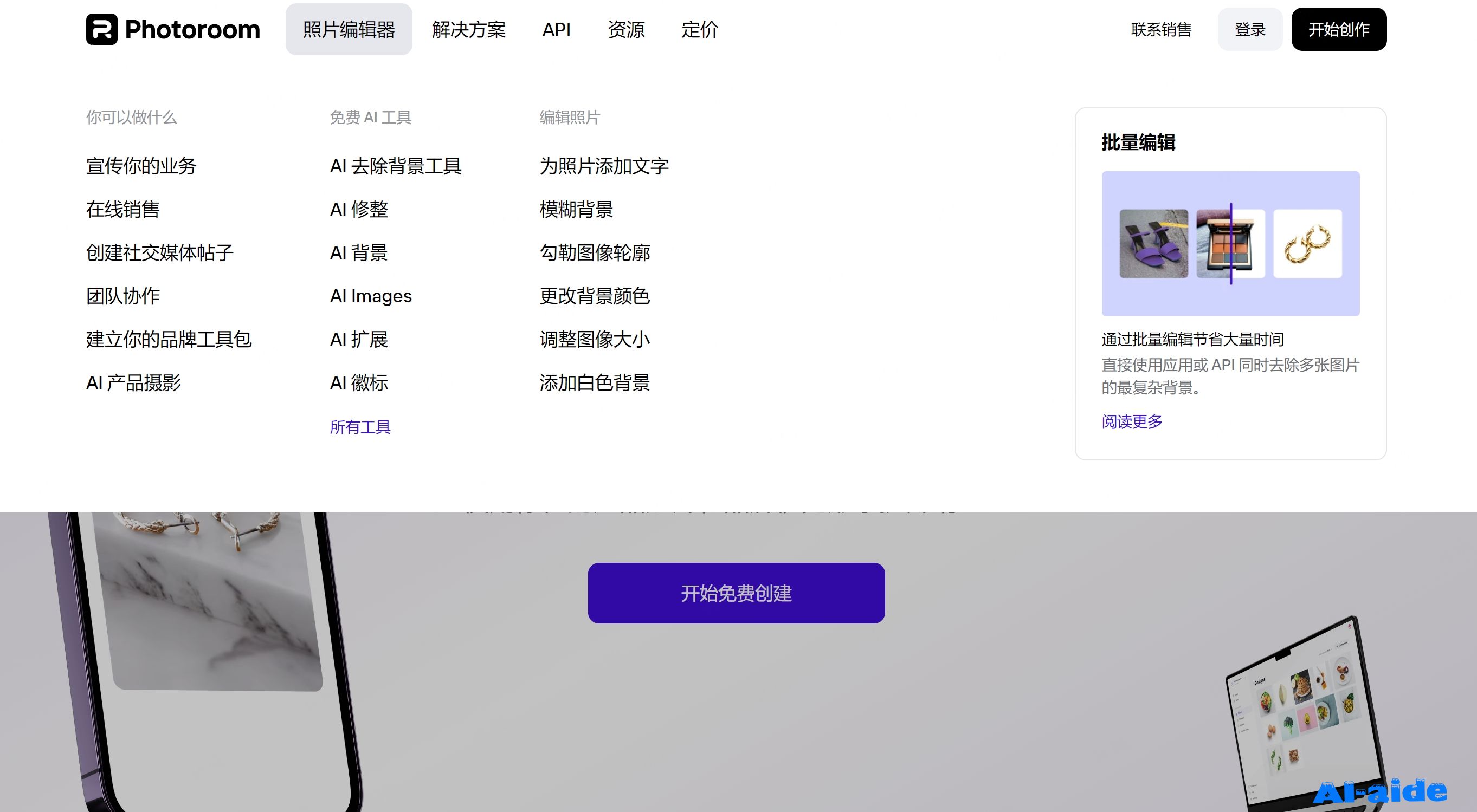Click the 编辑照片 column heading
Image resolution: width=1477 pixels, height=812 pixels.
click(x=570, y=118)
